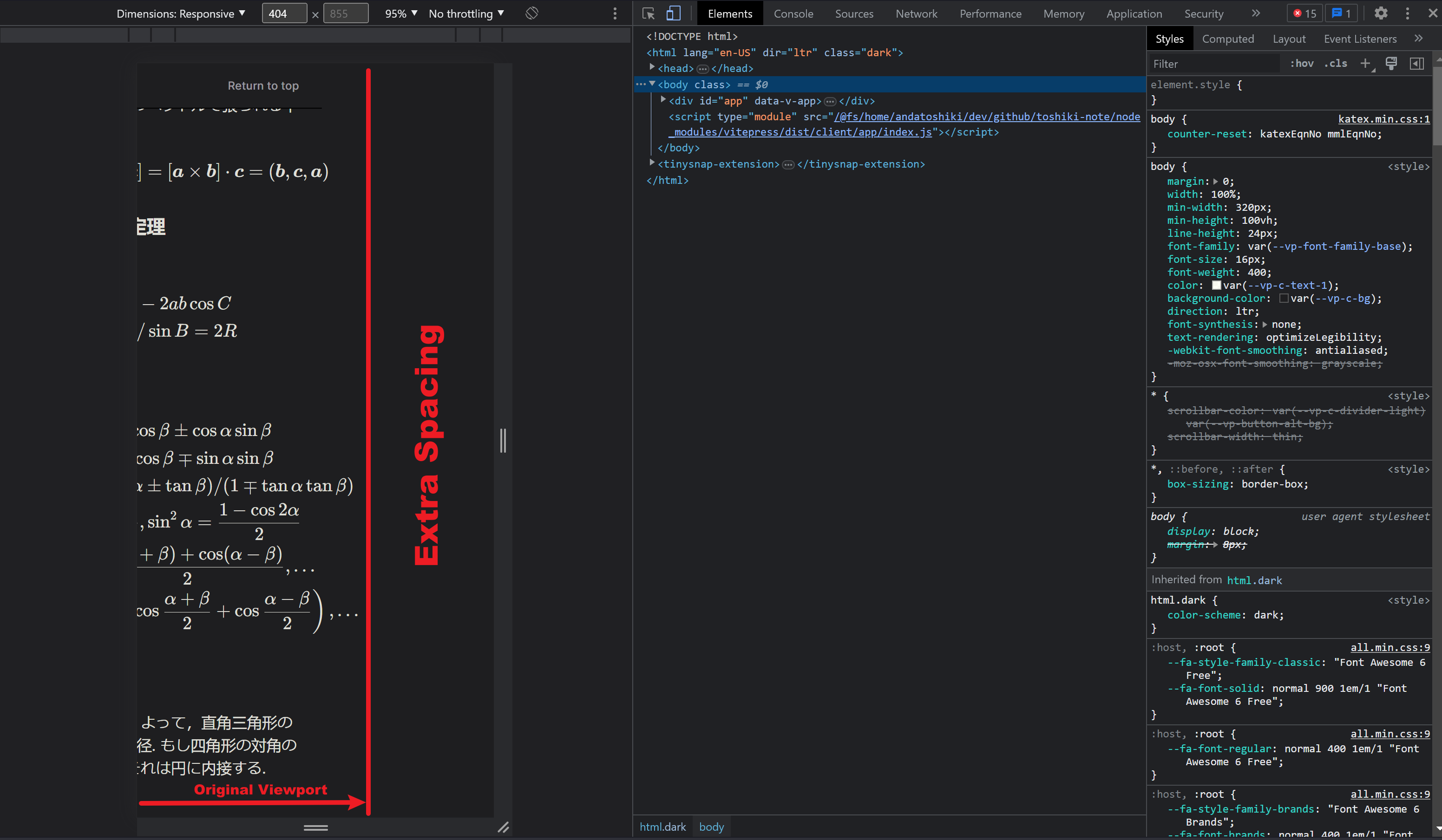The image size is (1442, 840).
Task: Click the right-side viewport resize handle
Action: point(503,440)
